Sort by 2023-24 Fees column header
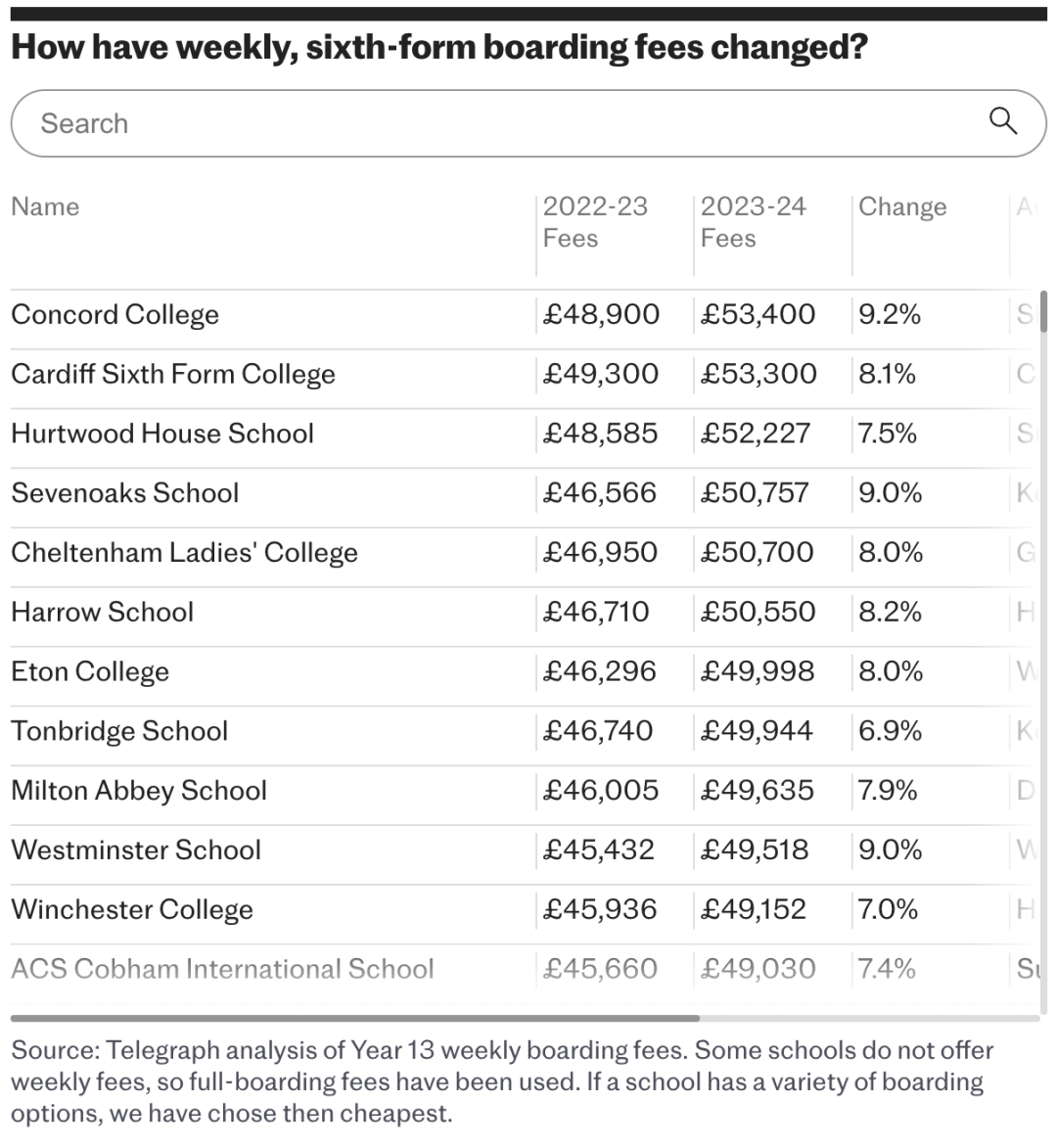 pyautogui.click(x=753, y=222)
